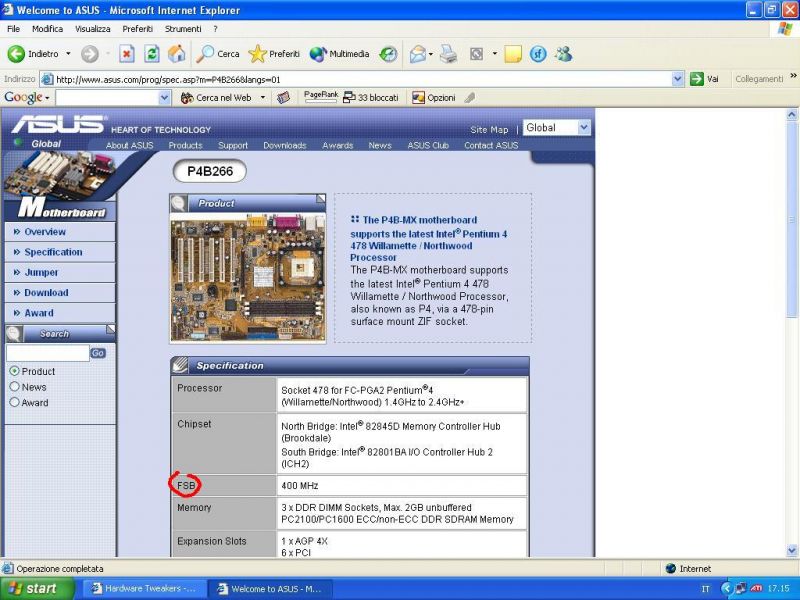Click the Google toolbar news icon
Viewport: 800px width, 600px height.
(283, 97)
